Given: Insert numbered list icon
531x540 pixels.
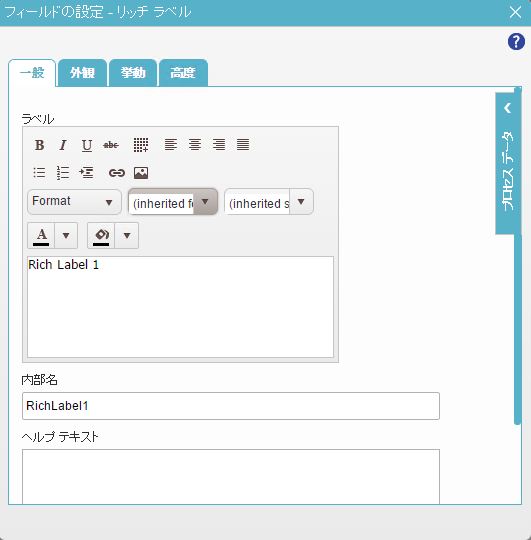Looking at the screenshot, I should tap(63, 173).
